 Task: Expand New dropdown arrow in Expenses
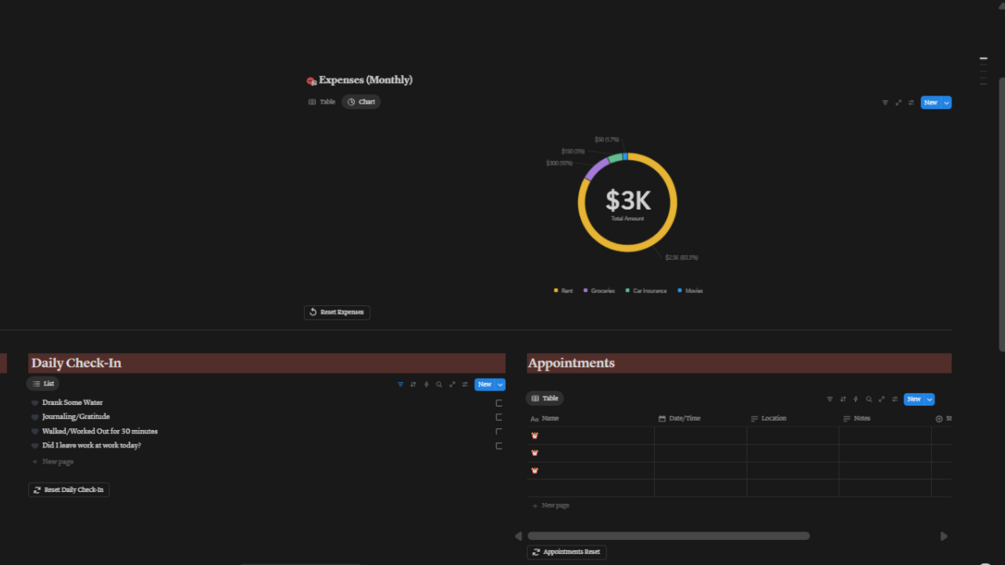947,102
